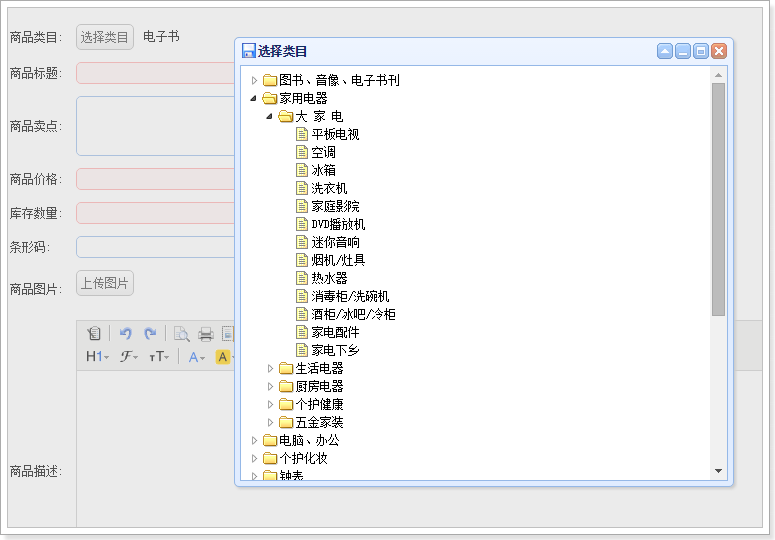The width and height of the screenshot is (775, 540).
Task: Expand the 厨房电器 folder
Action: [270, 386]
